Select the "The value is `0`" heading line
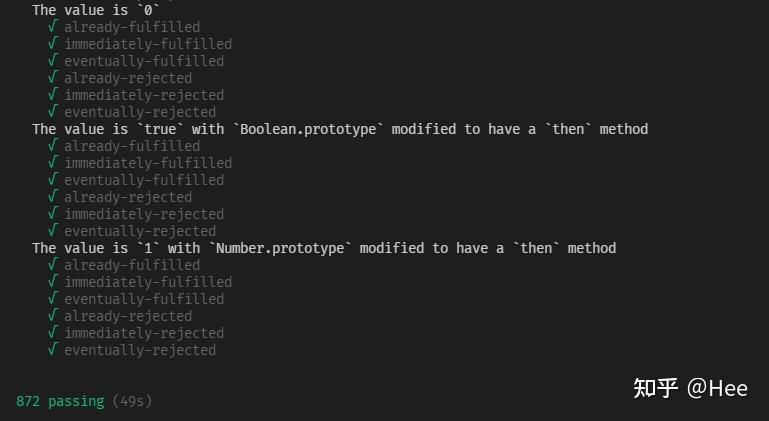The width and height of the screenshot is (769, 421). click(x=96, y=10)
